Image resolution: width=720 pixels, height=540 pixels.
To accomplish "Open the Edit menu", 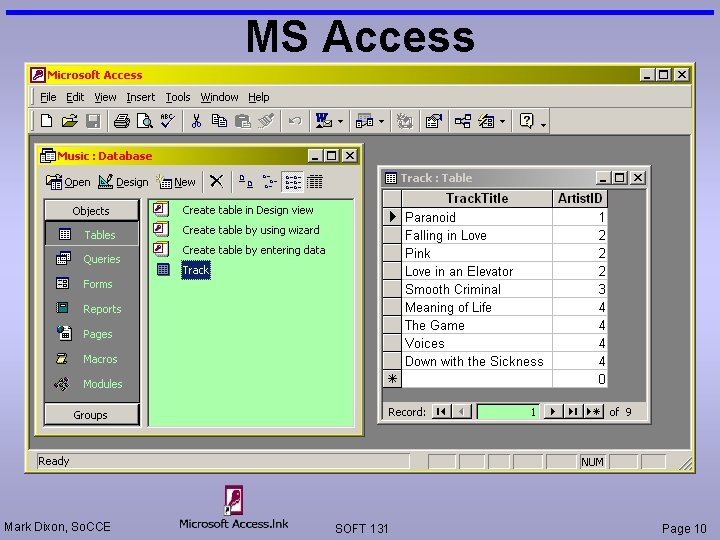I will (x=75, y=97).
